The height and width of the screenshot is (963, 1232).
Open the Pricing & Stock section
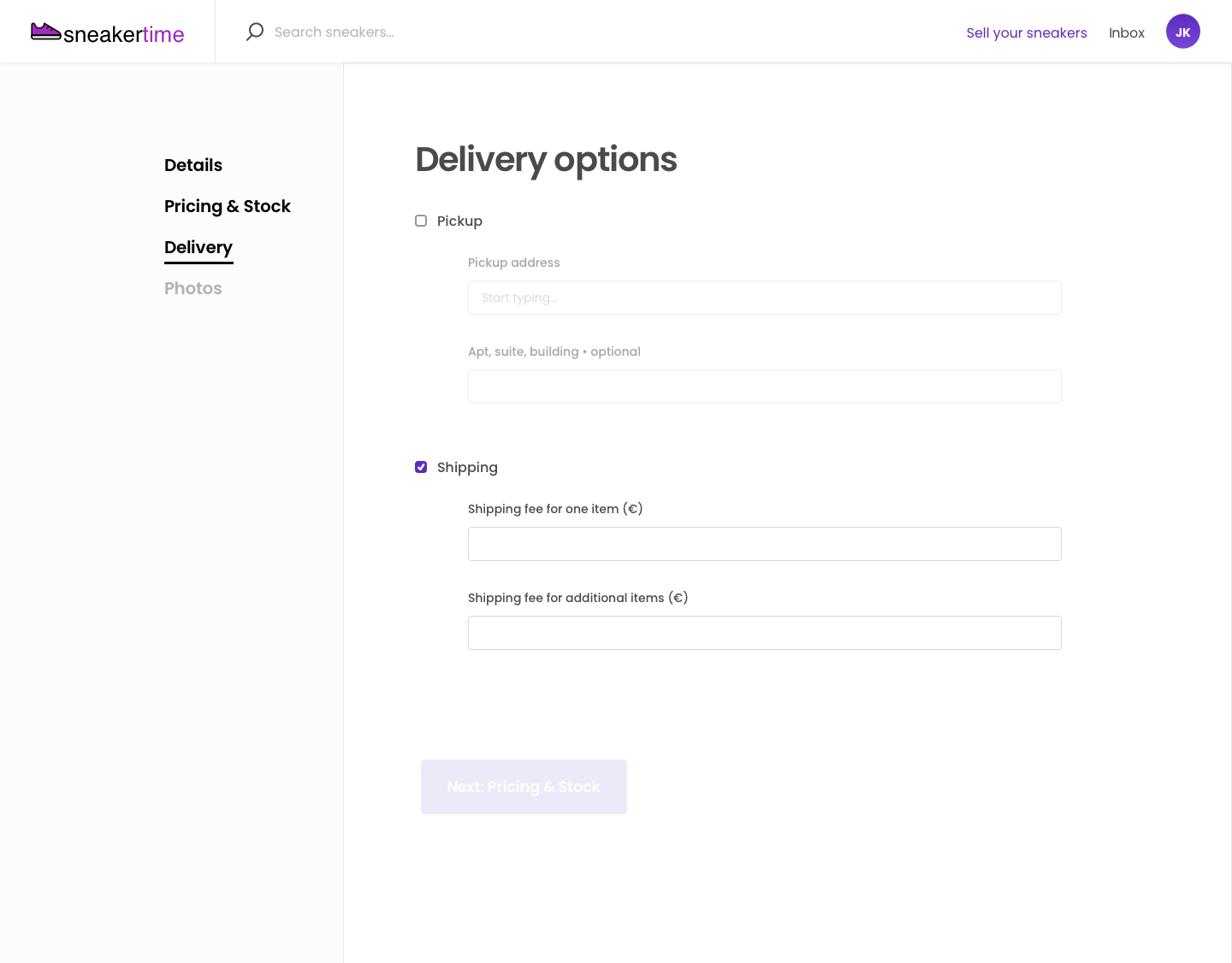click(x=228, y=206)
